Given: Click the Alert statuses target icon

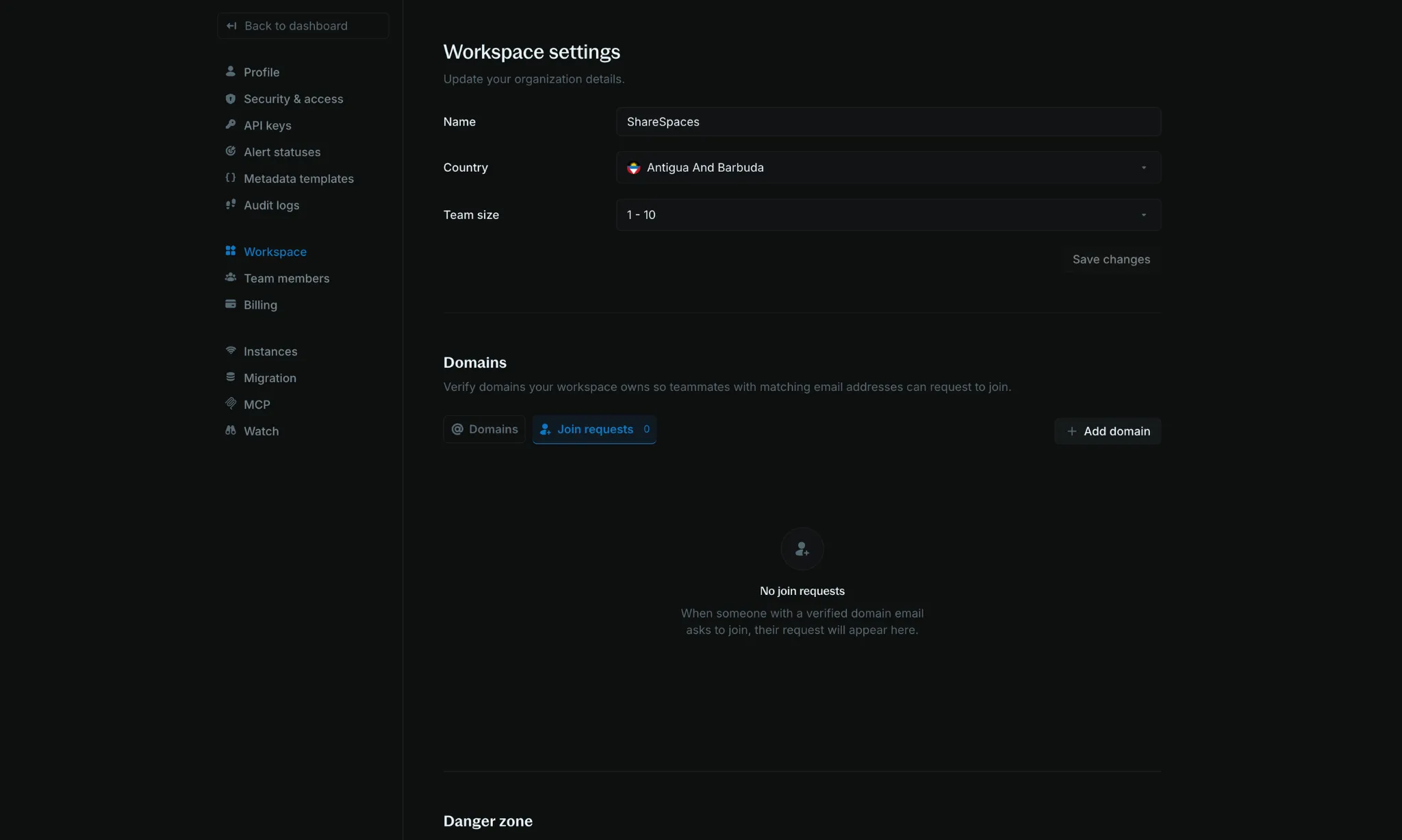Looking at the screenshot, I should click(231, 151).
